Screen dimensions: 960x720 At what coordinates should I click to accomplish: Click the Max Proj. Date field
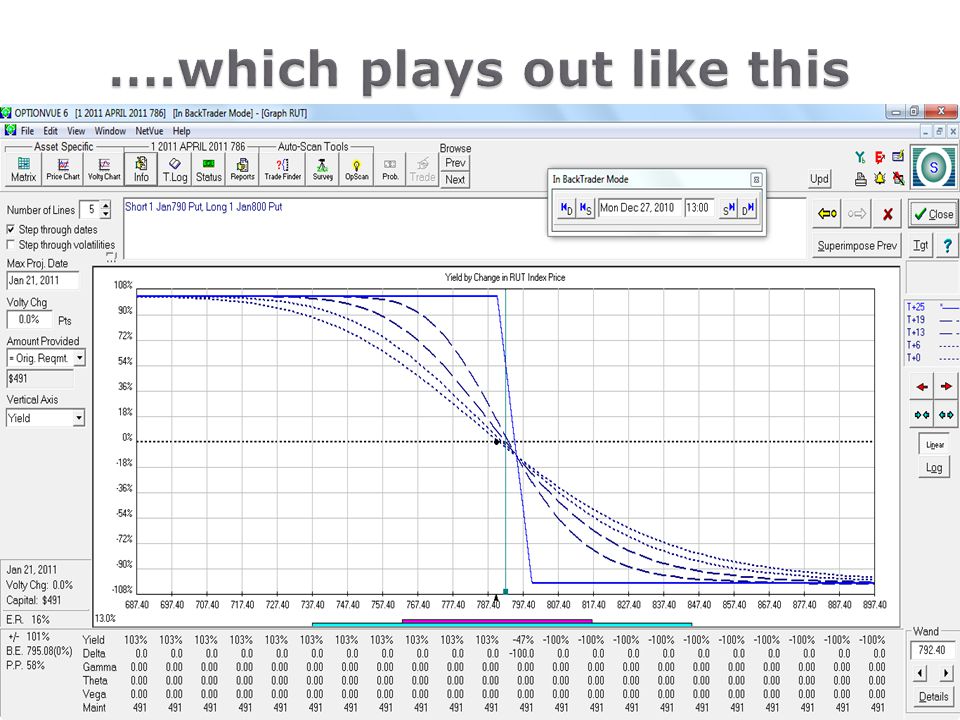[43, 280]
